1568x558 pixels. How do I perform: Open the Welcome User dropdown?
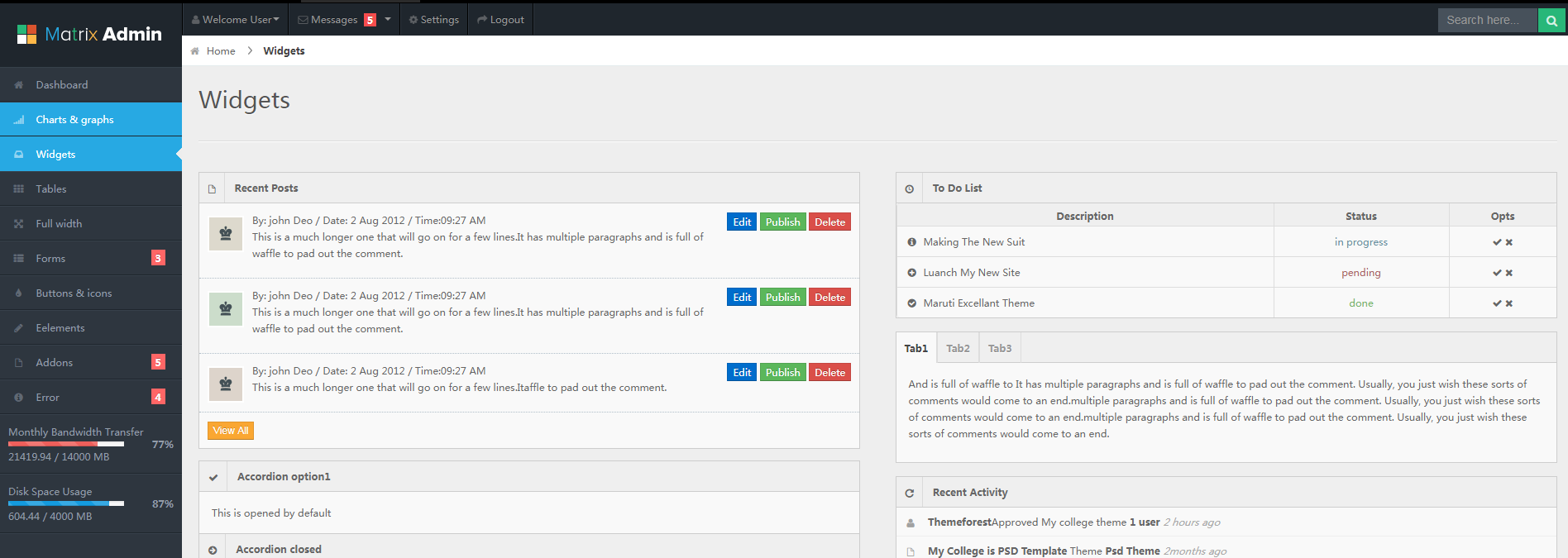click(x=236, y=20)
